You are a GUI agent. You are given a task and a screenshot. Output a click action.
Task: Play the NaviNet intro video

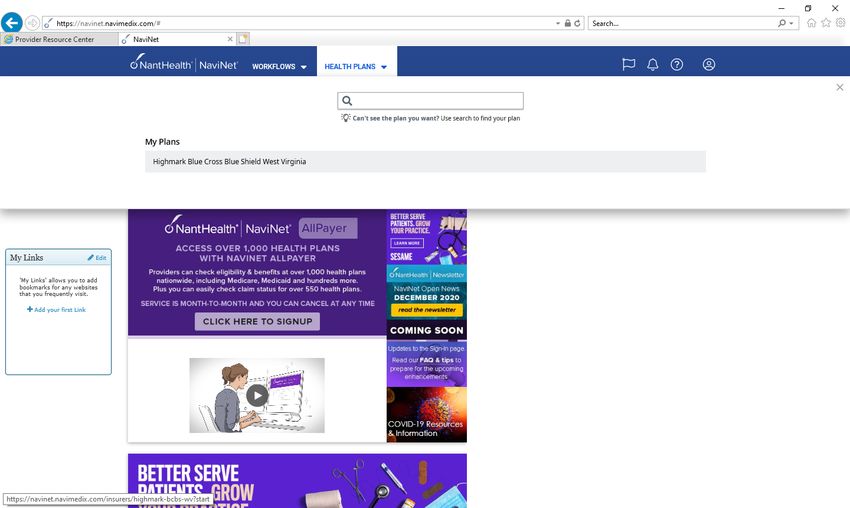point(257,395)
